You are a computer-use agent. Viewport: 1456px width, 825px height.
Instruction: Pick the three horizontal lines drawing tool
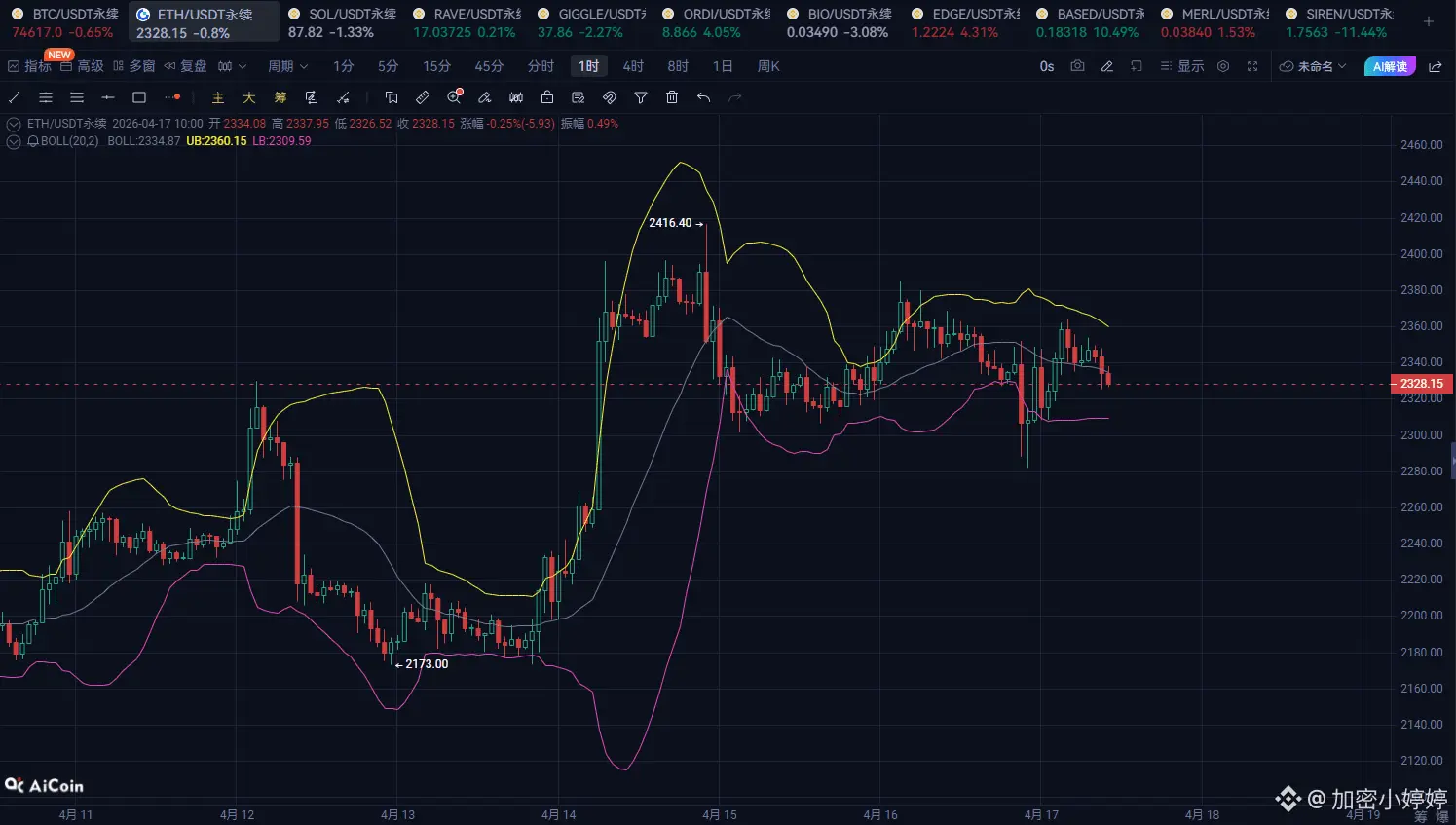click(x=77, y=97)
